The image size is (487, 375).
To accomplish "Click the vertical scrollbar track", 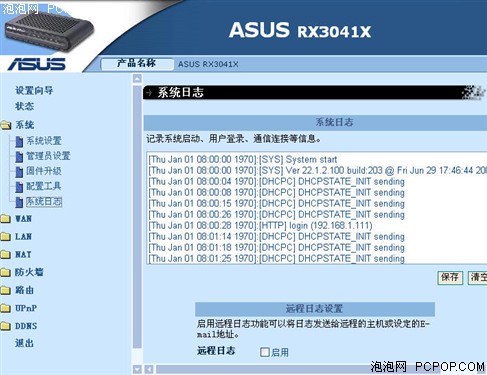I will pos(137,217).
